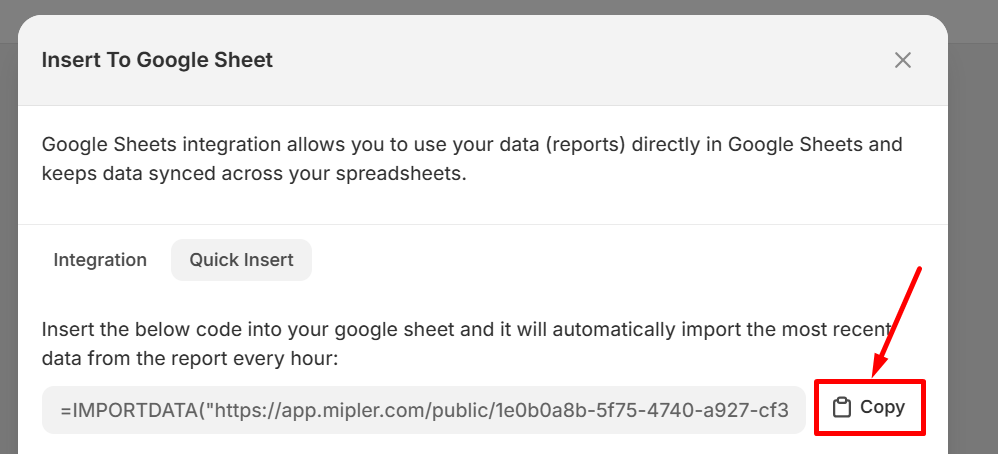Close the Insert To Google Sheet dialog

[x=903, y=60]
